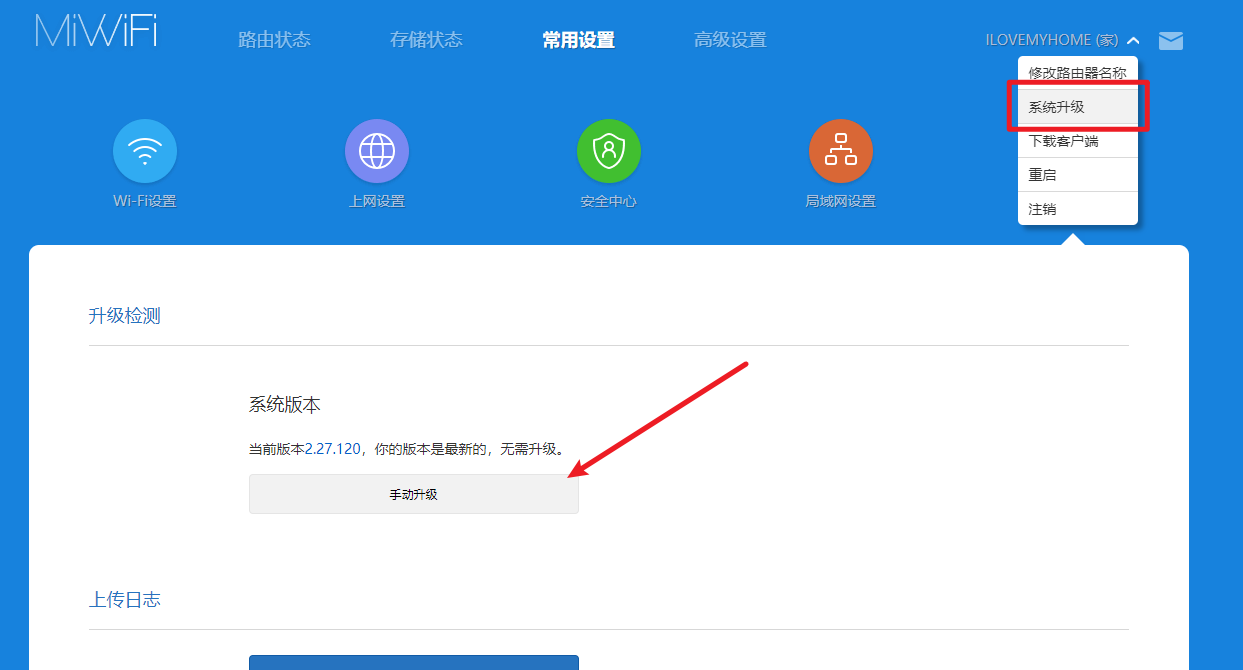Screen dimensions: 1243x670
Task: Switch to the 路由状态 tab
Action: coord(274,40)
